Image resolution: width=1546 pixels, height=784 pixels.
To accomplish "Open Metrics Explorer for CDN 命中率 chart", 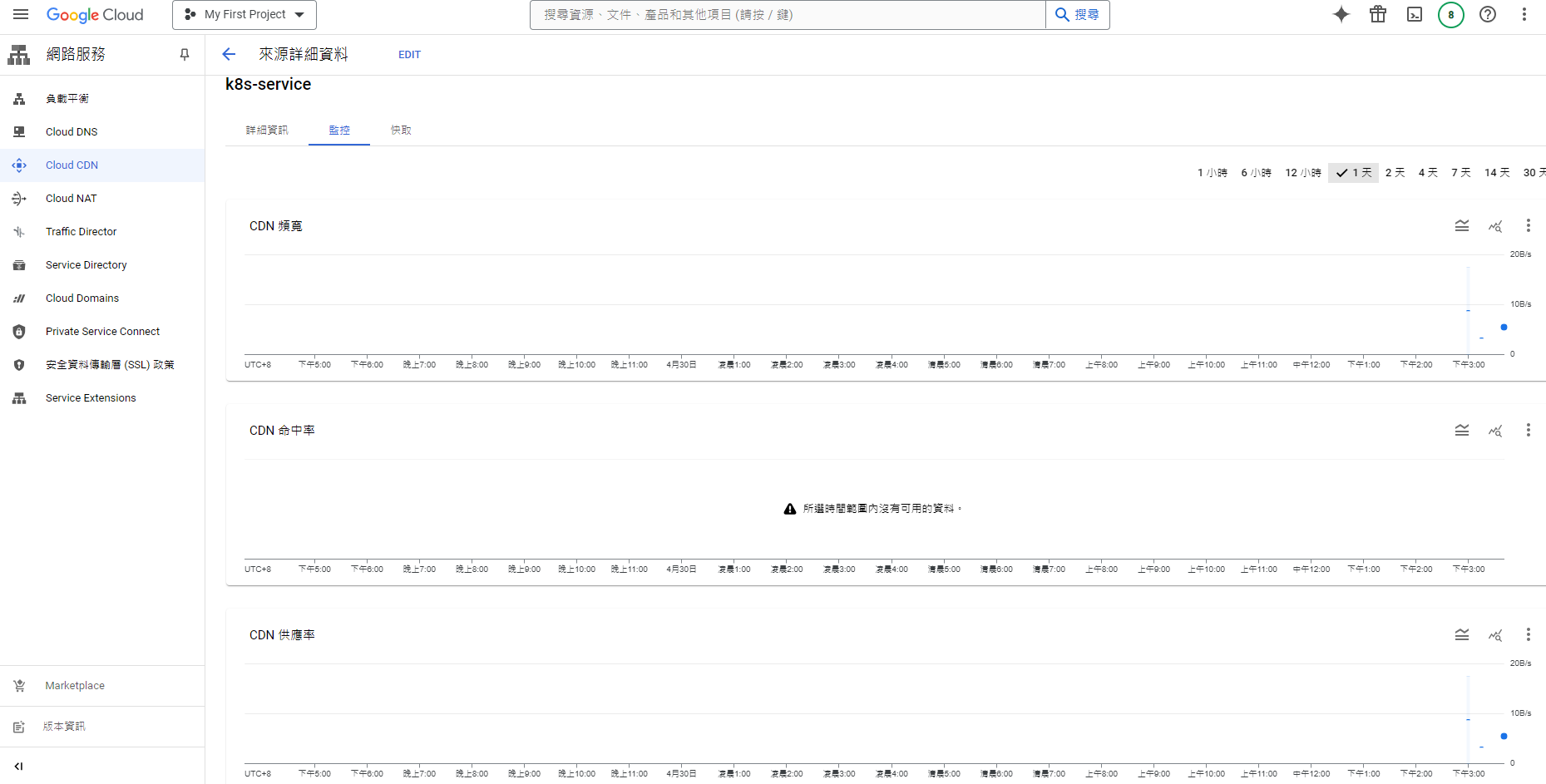I will (1494, 431).
